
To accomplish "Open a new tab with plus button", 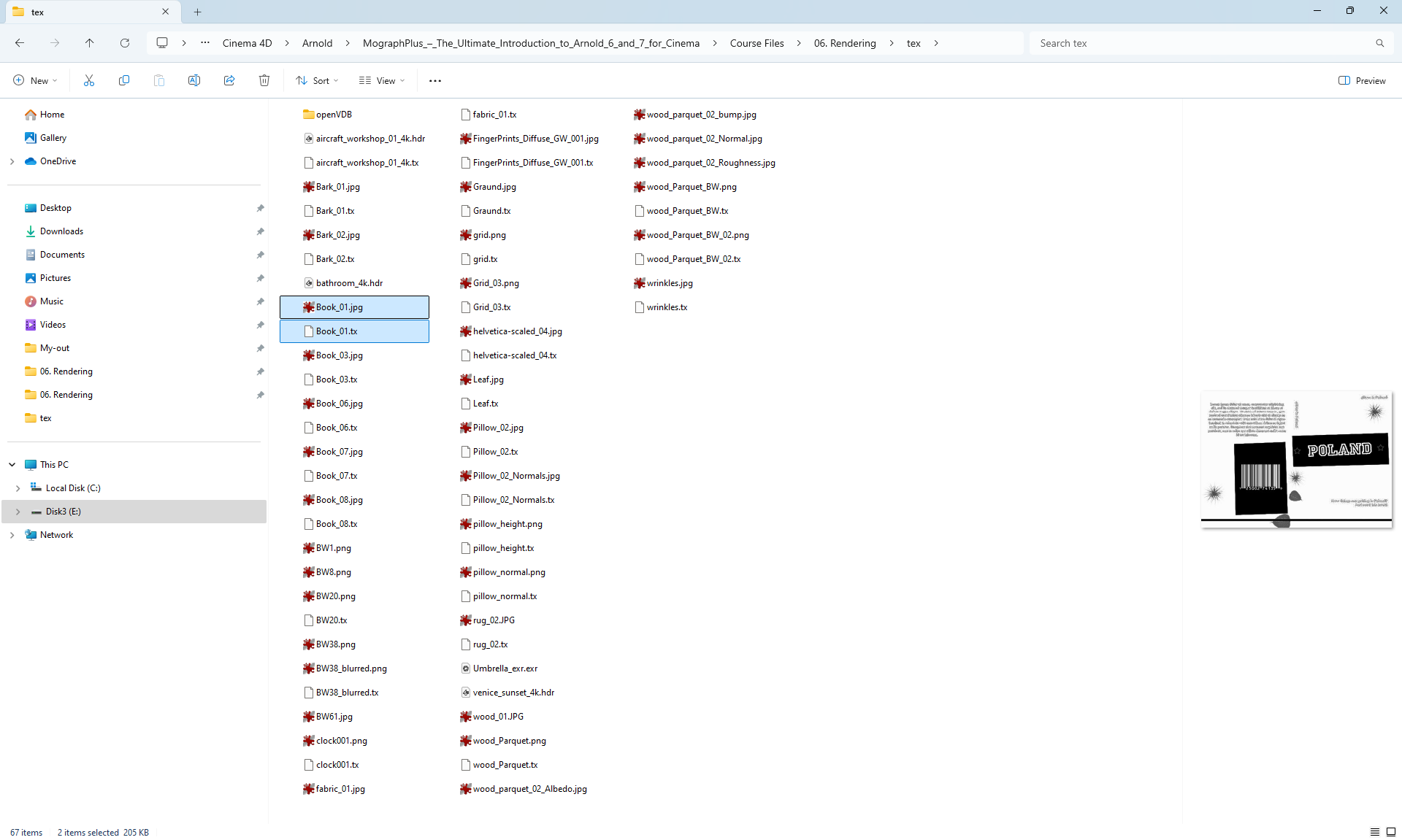I will coord(197,12).
